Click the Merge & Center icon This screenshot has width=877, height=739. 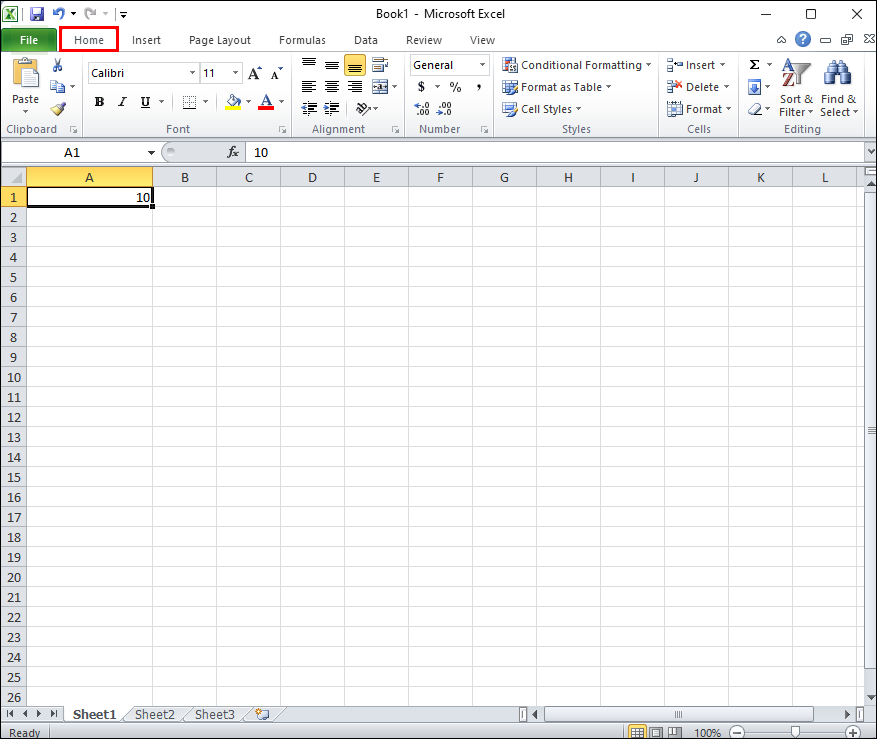(379, 86)
